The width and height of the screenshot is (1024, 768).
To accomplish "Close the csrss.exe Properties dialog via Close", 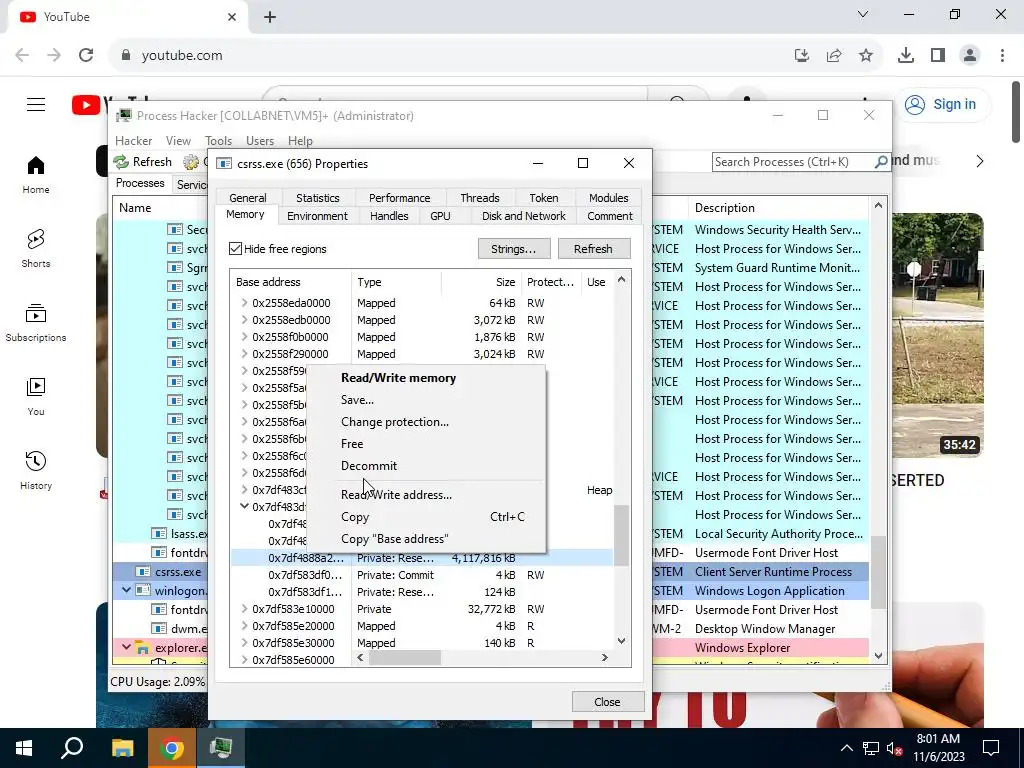I will 607,702.
